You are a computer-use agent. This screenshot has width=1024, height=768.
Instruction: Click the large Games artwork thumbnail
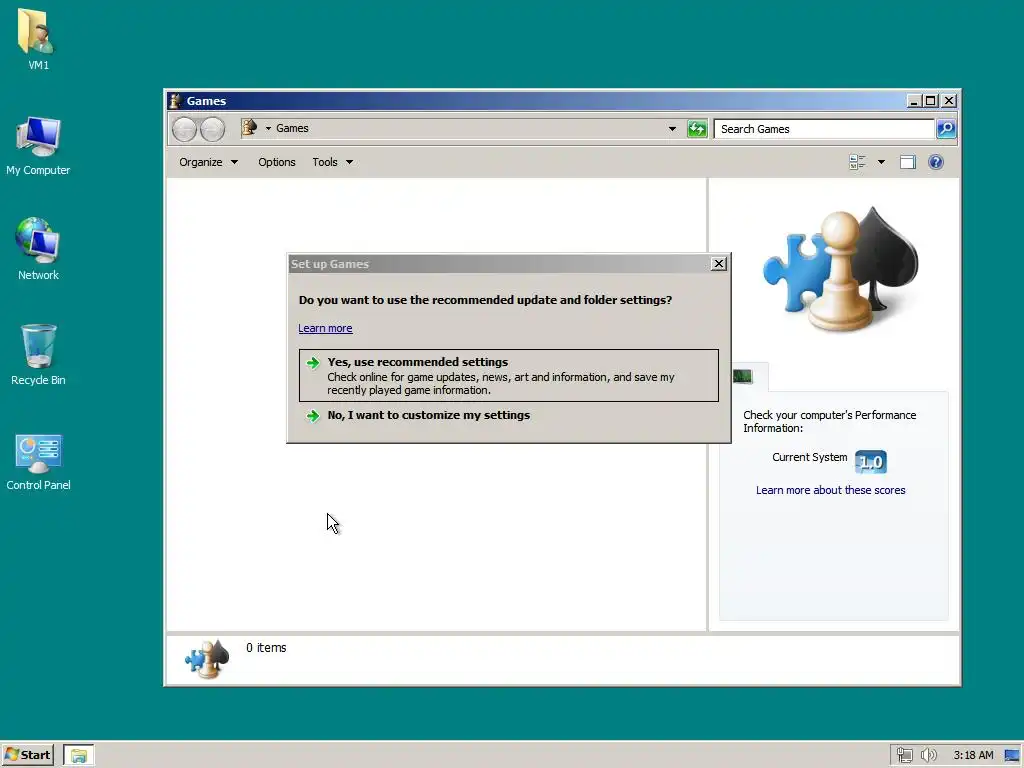840,269
